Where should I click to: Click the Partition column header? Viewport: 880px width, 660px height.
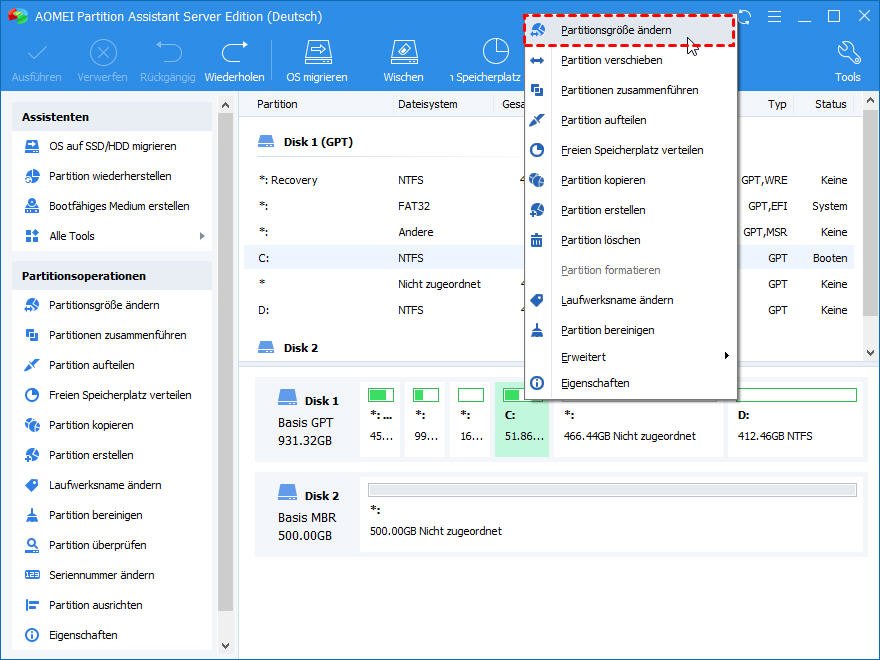click(277, 104)
